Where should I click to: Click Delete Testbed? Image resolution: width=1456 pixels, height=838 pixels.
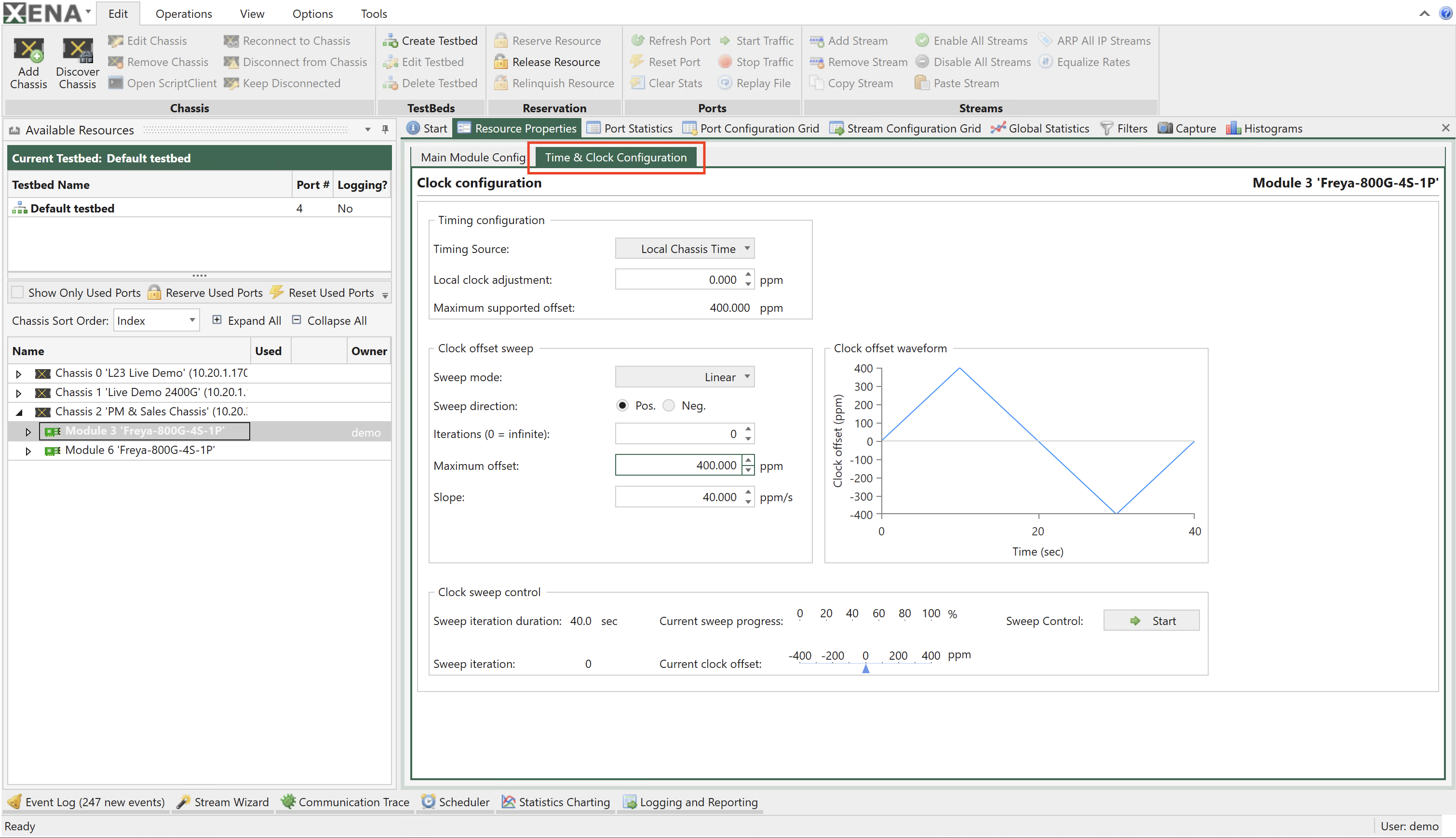pyautogui.click(x=430, y=83)
